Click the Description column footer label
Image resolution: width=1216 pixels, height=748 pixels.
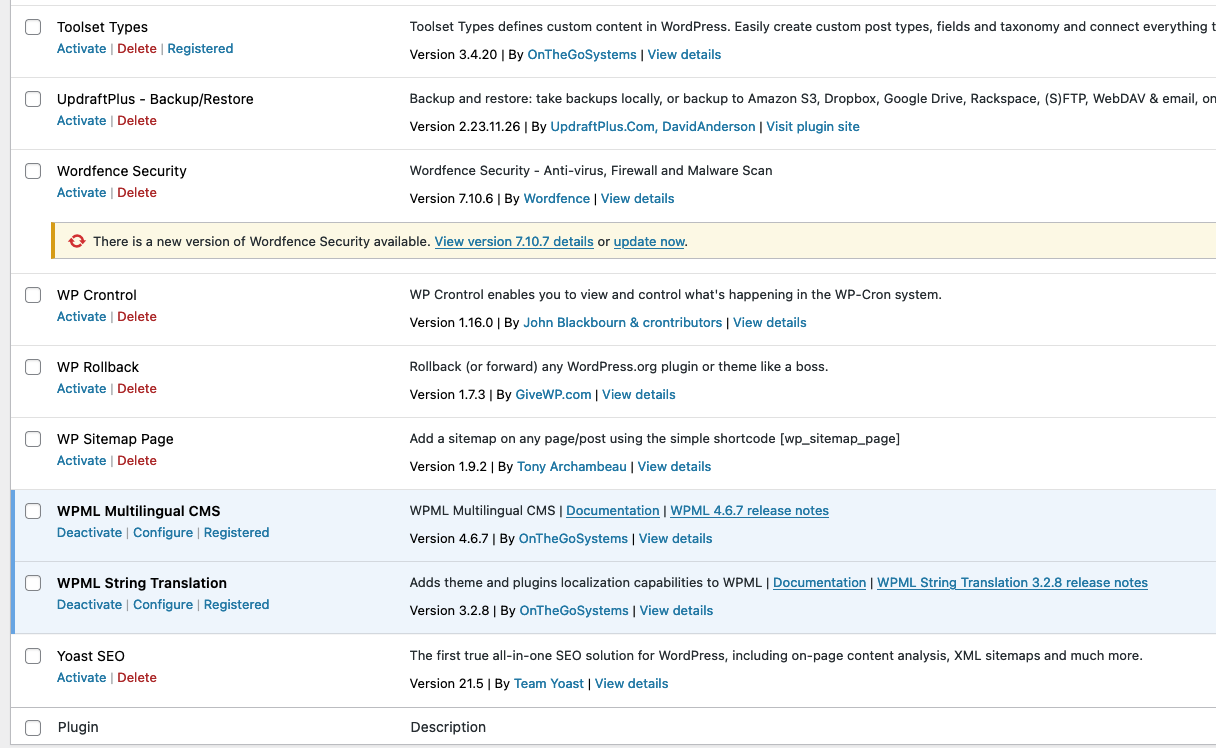448,727
